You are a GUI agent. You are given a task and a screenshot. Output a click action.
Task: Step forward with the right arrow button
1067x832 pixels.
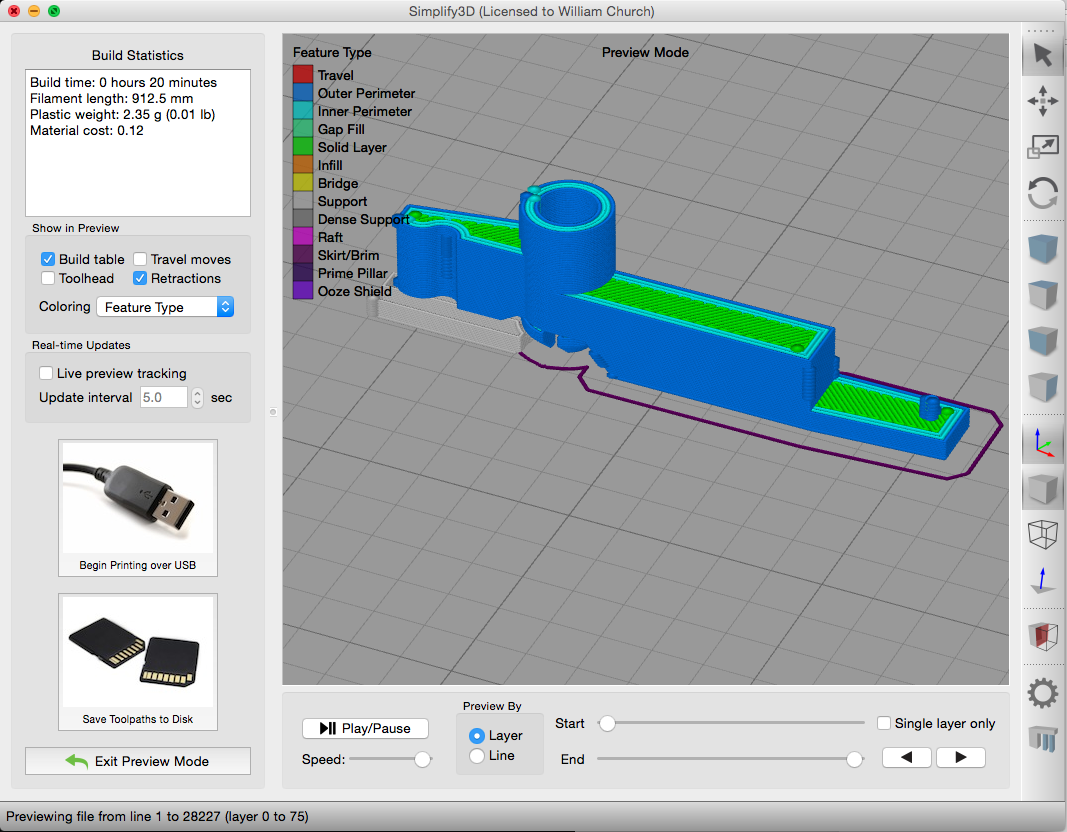tap(961, 758)
